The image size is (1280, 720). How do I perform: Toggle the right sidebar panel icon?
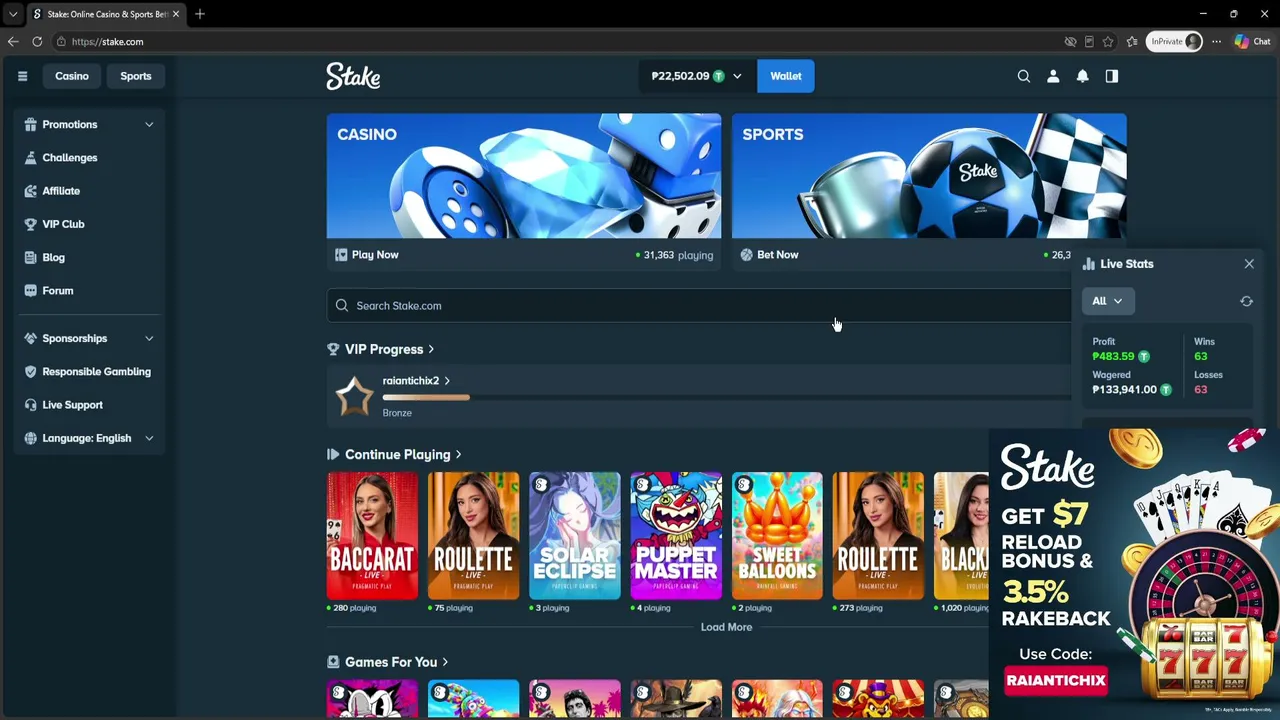(1112, 76)
